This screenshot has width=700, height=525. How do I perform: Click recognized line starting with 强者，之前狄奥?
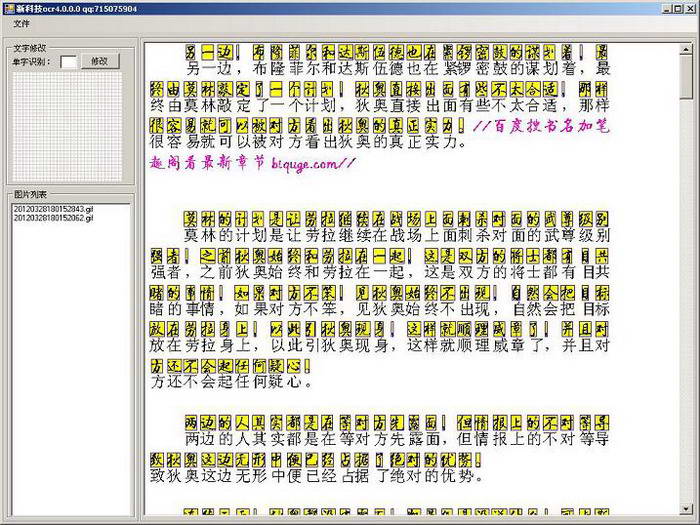(x=379, y=272)
